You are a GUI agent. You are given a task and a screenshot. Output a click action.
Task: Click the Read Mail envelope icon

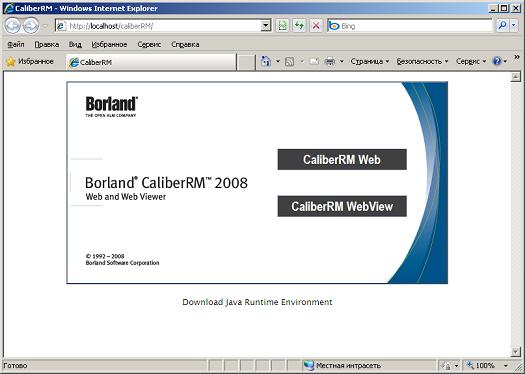click(x=314, y=62)
